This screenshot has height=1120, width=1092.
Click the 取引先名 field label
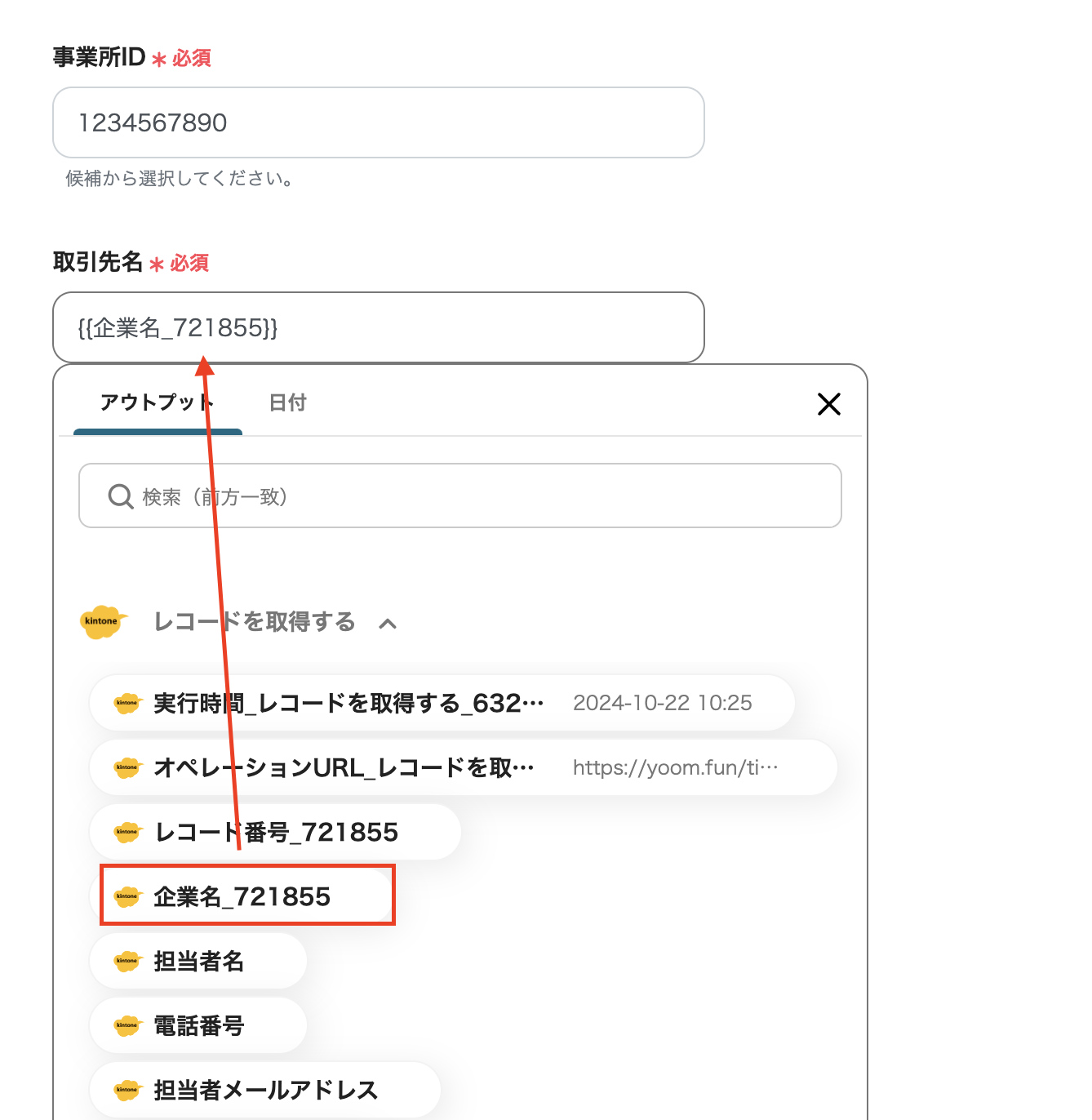98,262
